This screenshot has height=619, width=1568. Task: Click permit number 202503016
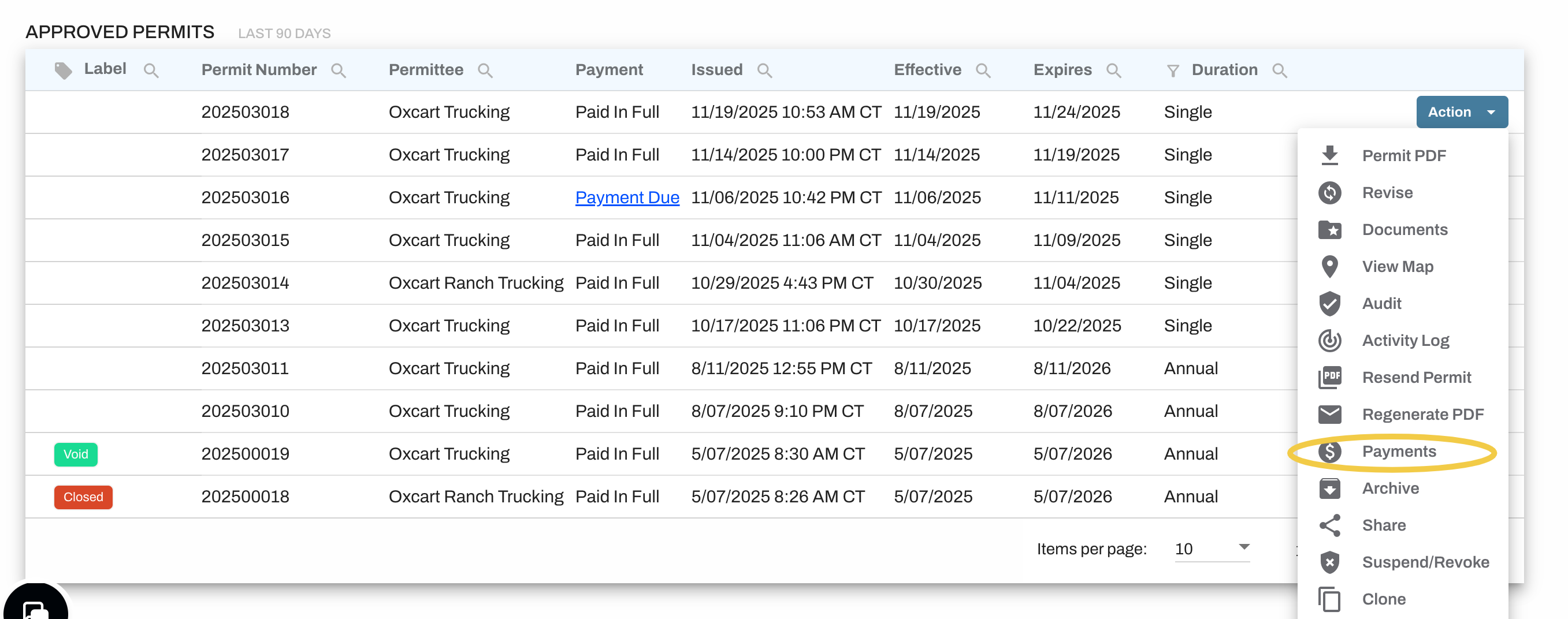tap(246, 197)
